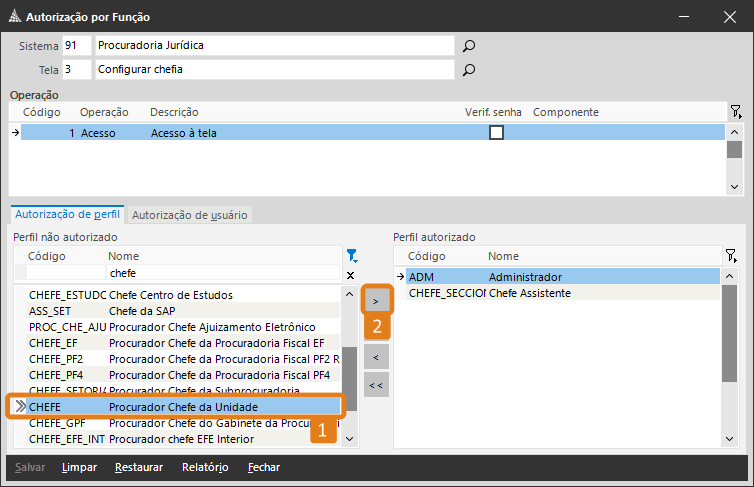This screenshot has height=487, width=754.
Task: Switch to the Autorização de usuário tab
Action: coord(190,214)
